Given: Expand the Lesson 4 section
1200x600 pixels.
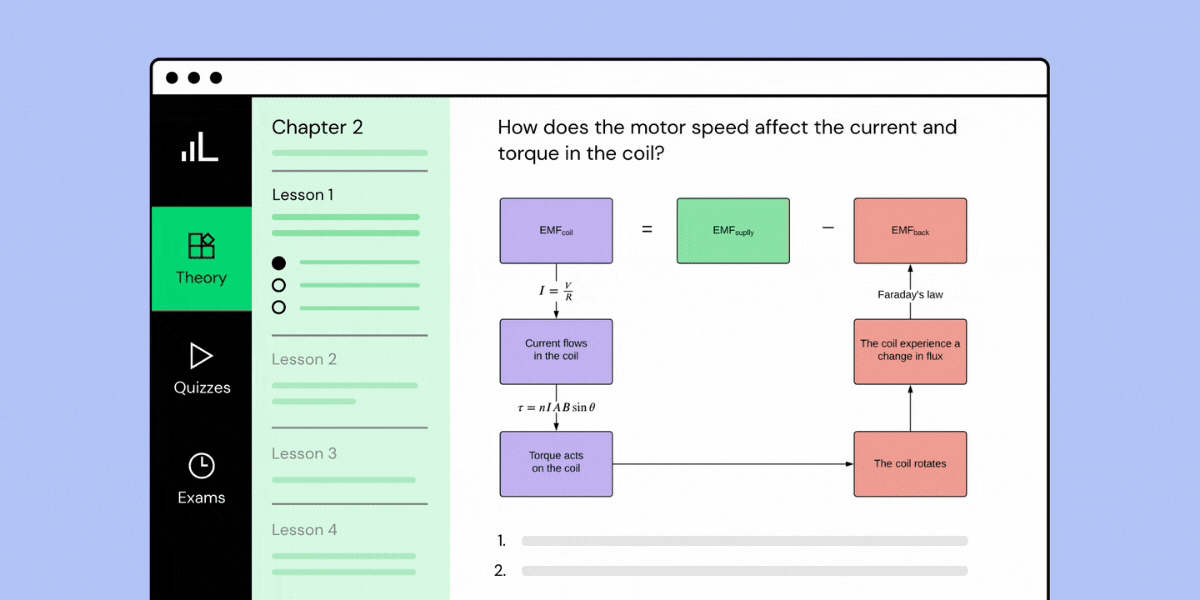Looking at the screenshot, I should pos(304,529).
